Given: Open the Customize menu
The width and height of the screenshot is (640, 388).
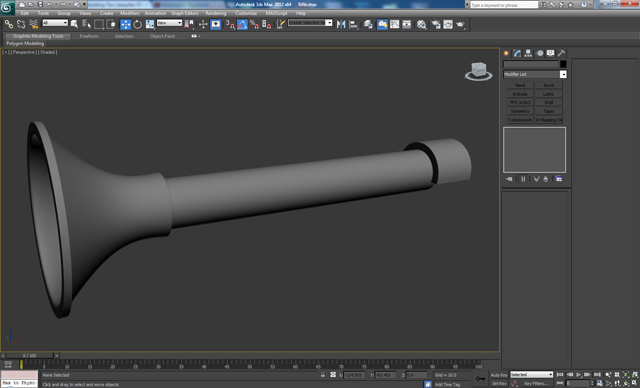Looking at the screenshot, I should tap(246, 13).
